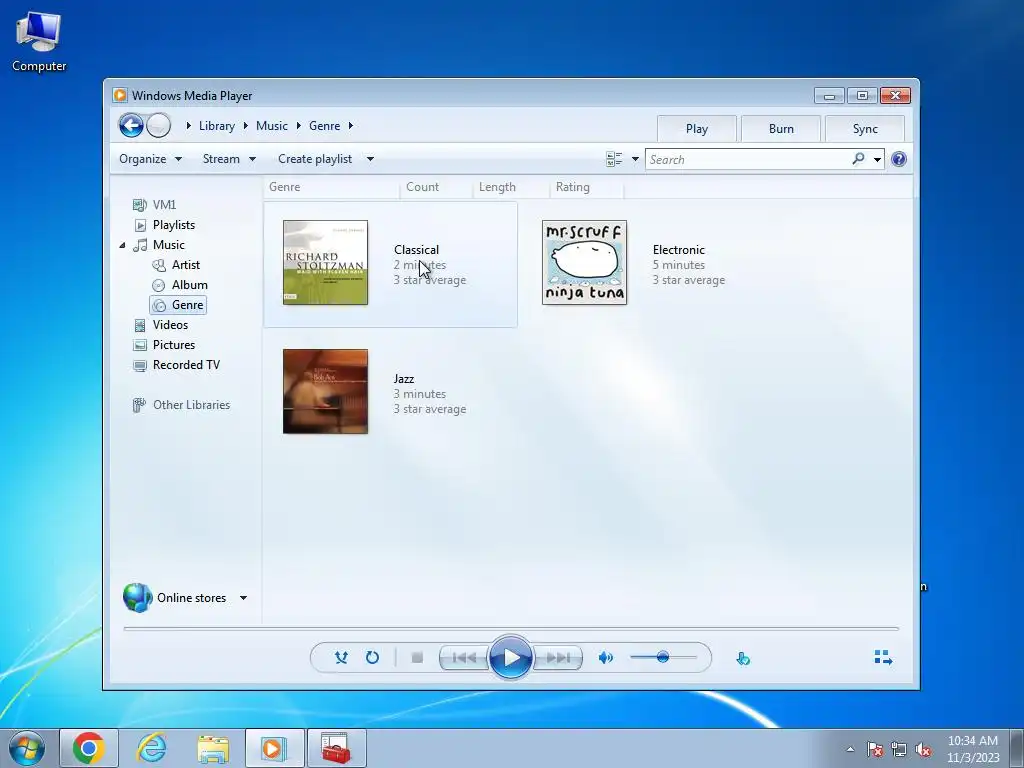
Task: Click the volume slider handle
Action: click(663, 657)
